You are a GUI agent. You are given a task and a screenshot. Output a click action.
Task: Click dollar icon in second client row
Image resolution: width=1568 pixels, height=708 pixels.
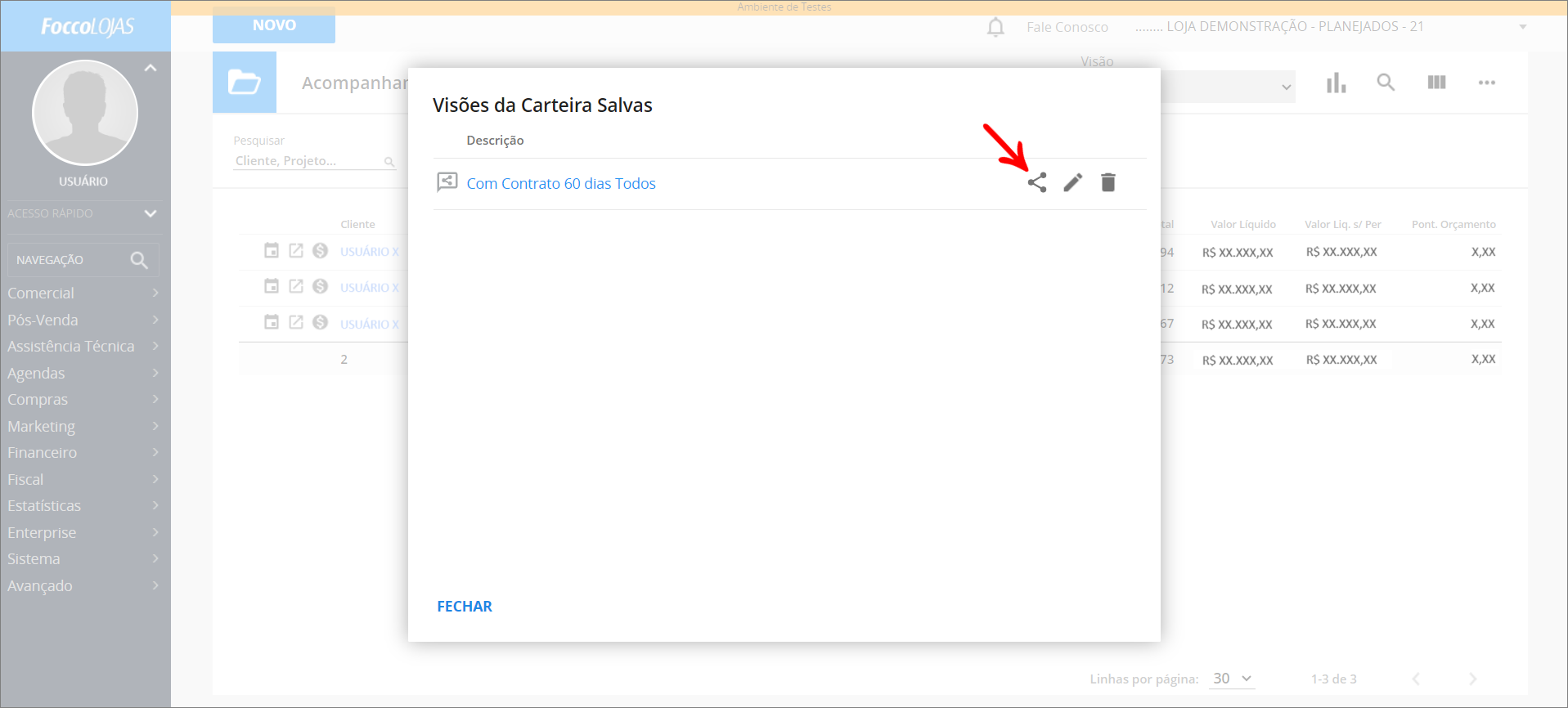(321, 286)
